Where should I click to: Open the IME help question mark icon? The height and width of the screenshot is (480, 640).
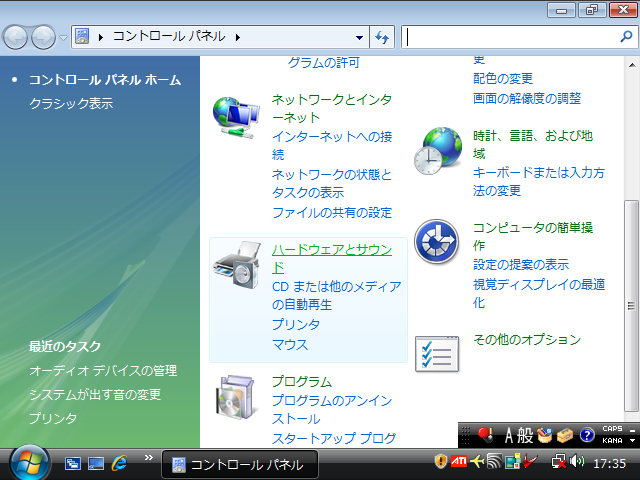coord(587,435)
